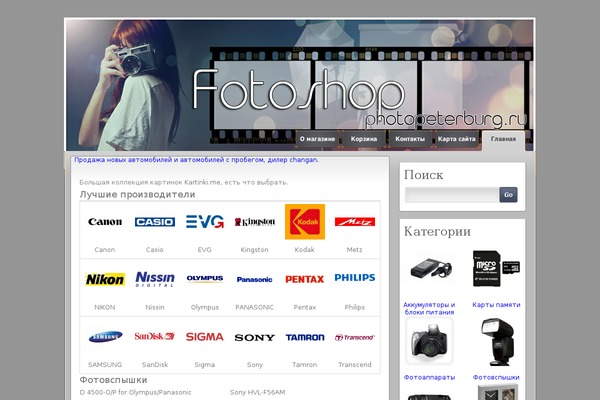Click the Sigma text label
Image resolution: width=600 pixels, height=400 pixels.
click(205, 365)
